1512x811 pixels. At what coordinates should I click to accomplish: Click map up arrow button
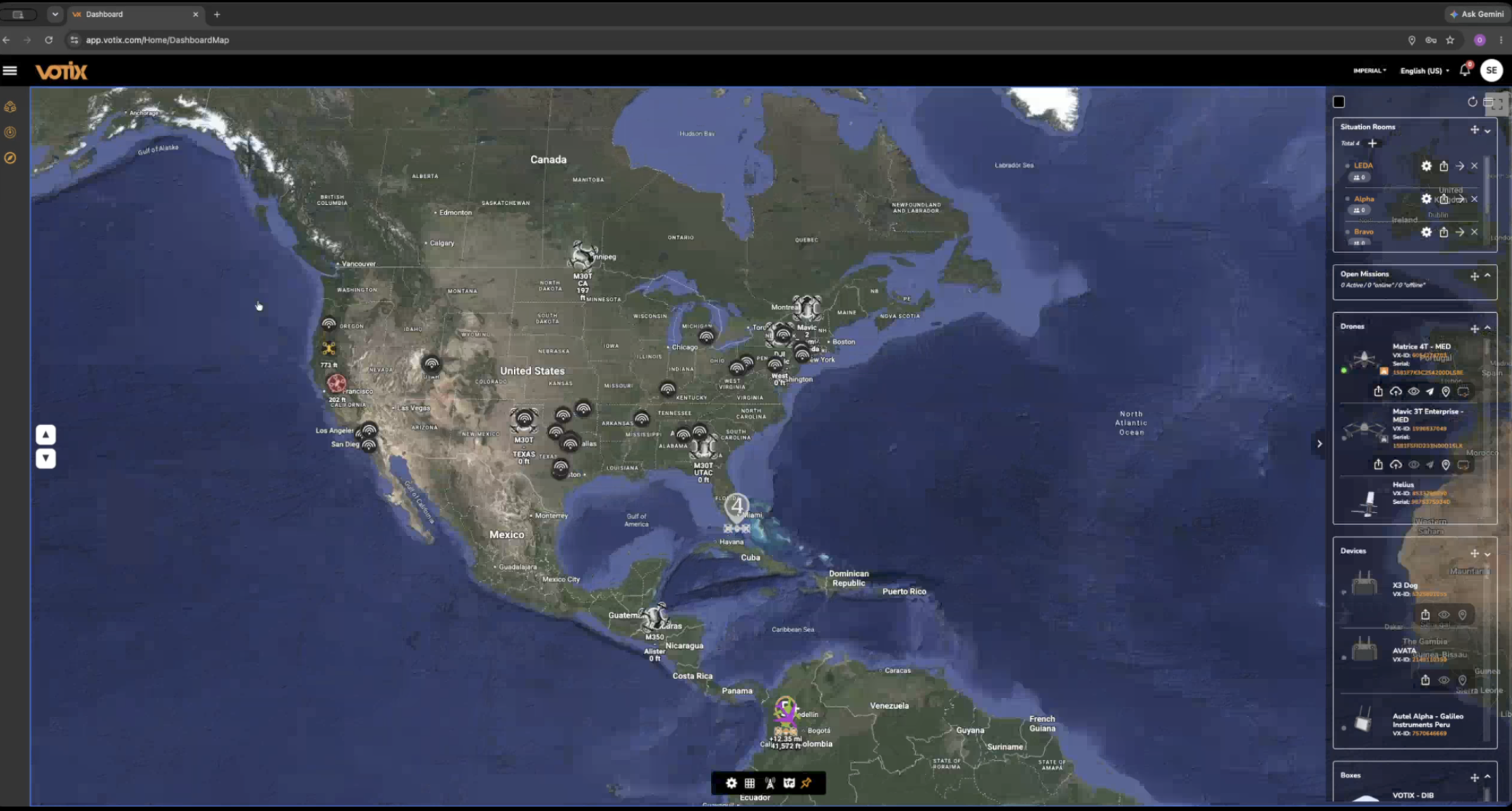point(46,435)
